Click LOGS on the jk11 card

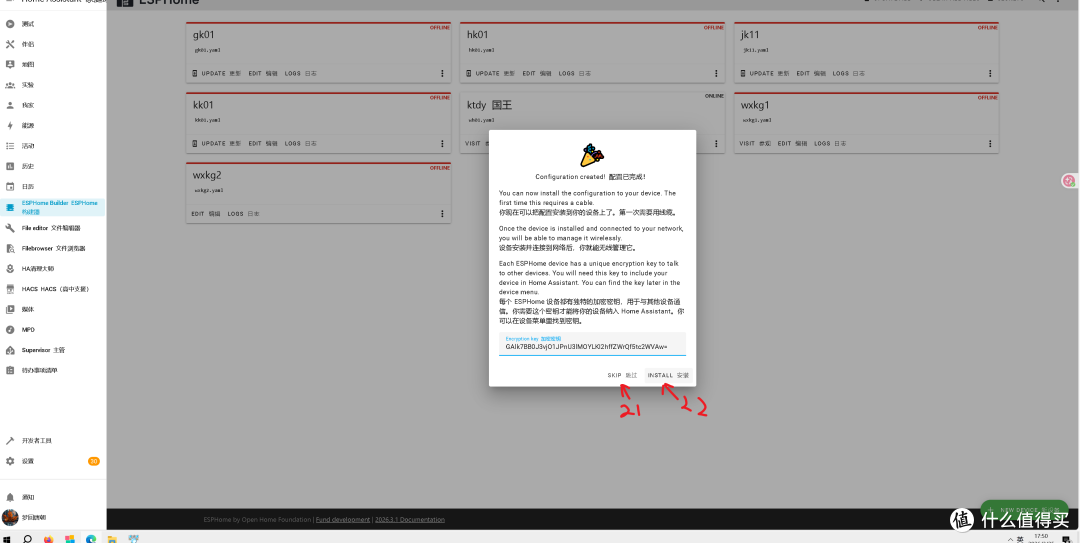849,73
